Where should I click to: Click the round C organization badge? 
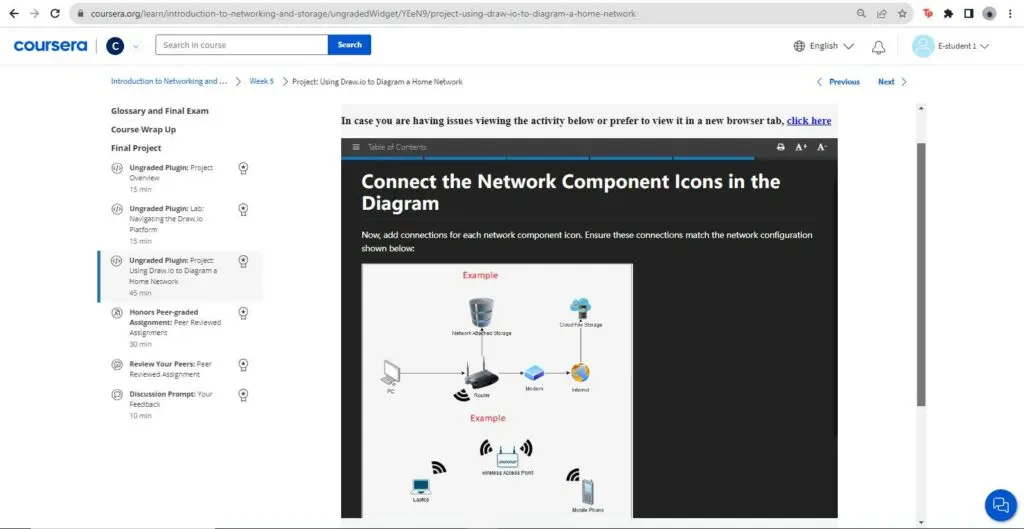coord(115,46)
